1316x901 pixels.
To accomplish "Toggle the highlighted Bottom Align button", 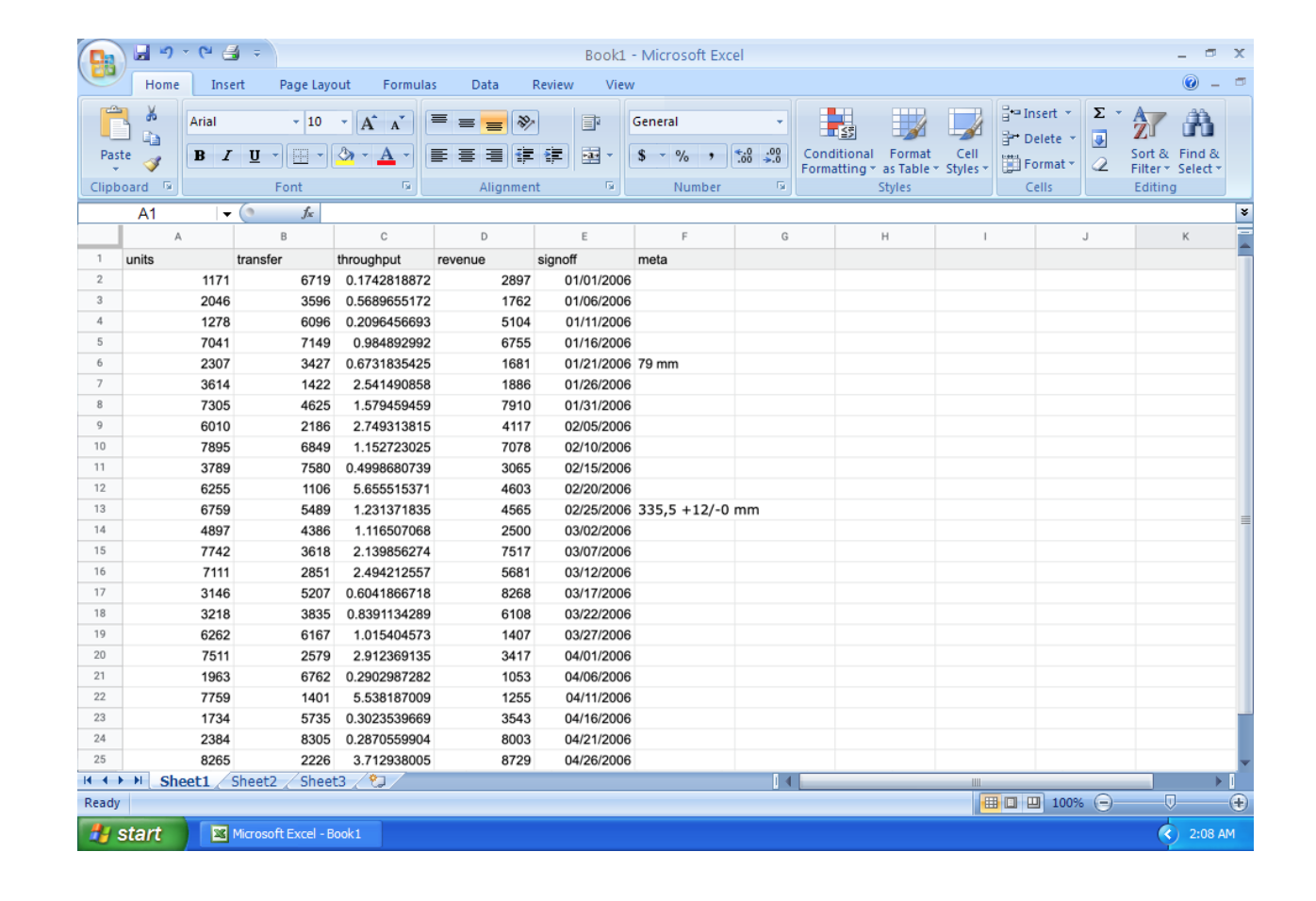I will [494, 123].
